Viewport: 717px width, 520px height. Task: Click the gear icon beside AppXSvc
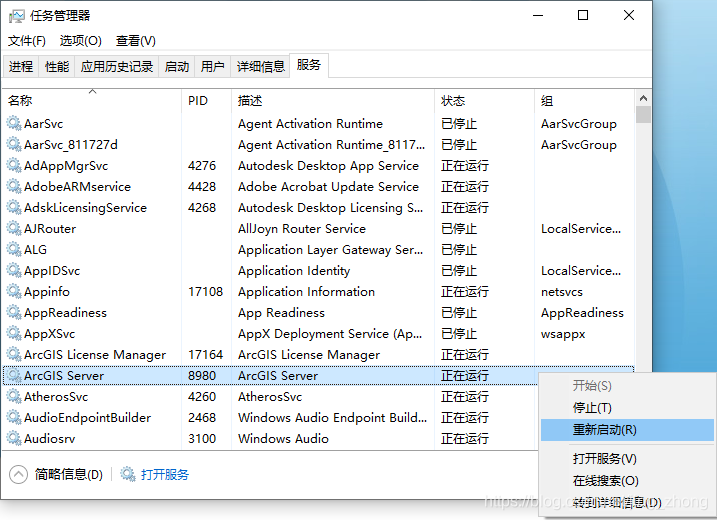pyautogui.click(x=14, y=333)
